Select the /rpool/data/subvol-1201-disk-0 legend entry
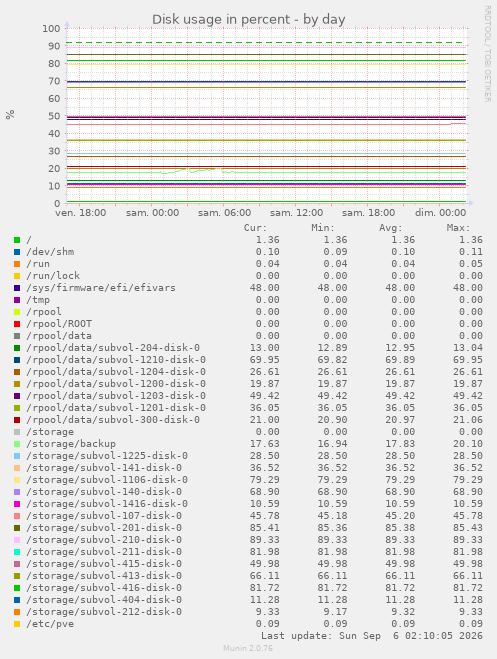This screenshot has width=497, height=659. tap(116, 408)
